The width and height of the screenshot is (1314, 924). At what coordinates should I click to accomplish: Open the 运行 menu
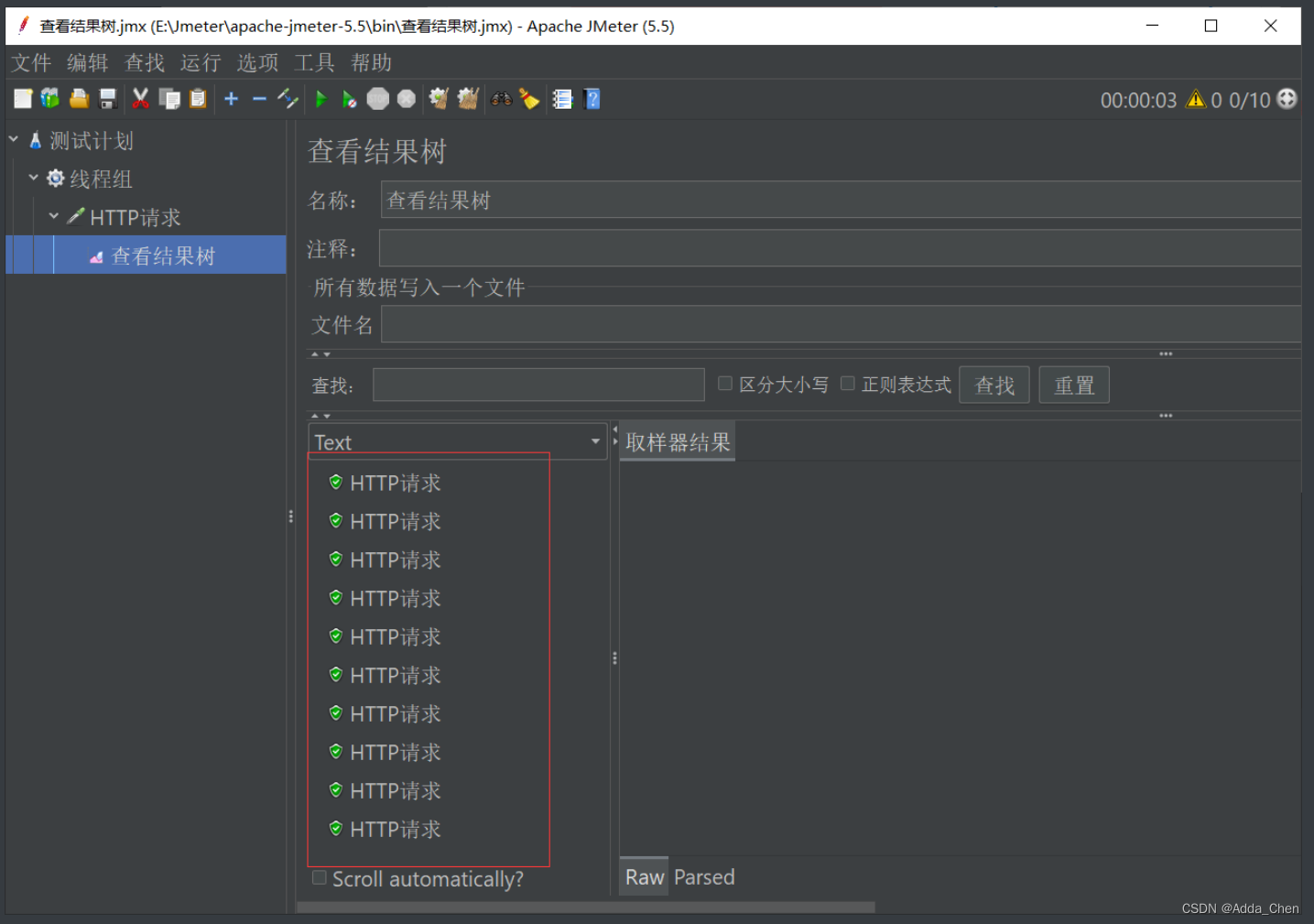201,62
